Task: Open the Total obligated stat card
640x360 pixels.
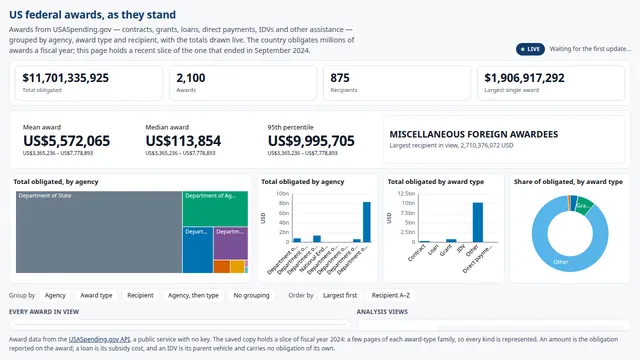Action: tap(89, 83)
